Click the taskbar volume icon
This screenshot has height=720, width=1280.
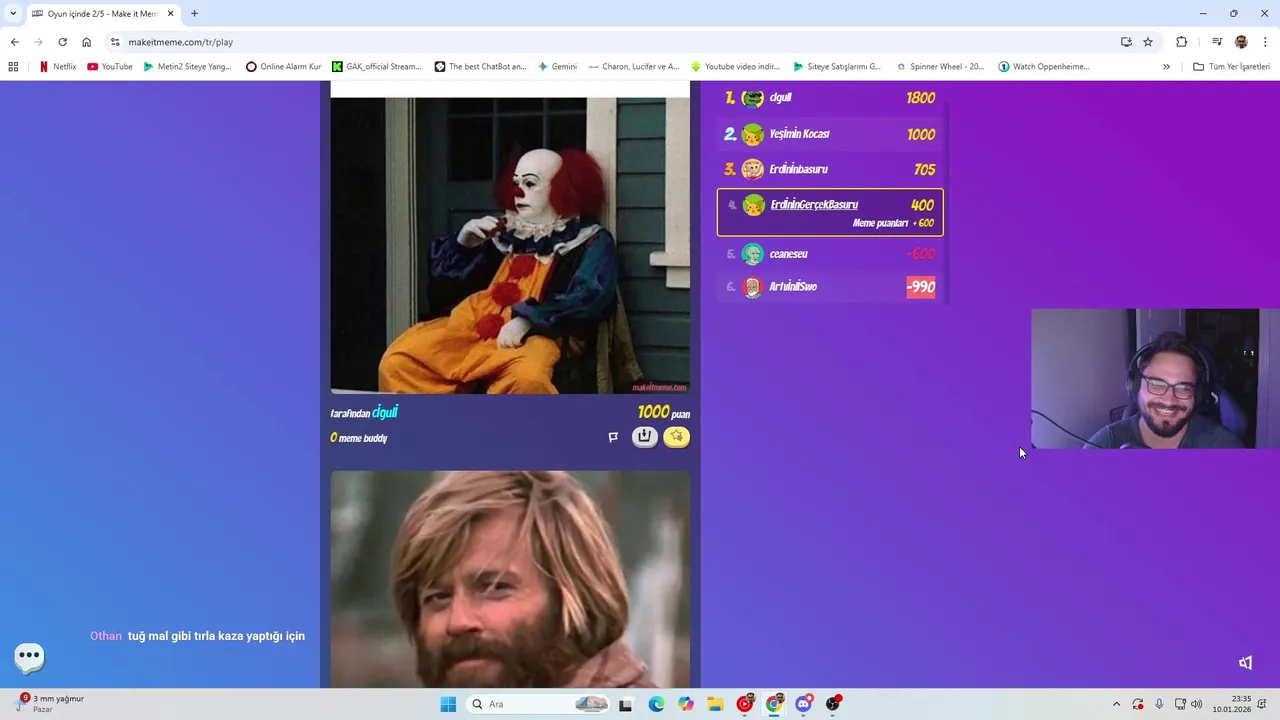pos(1197,704)
